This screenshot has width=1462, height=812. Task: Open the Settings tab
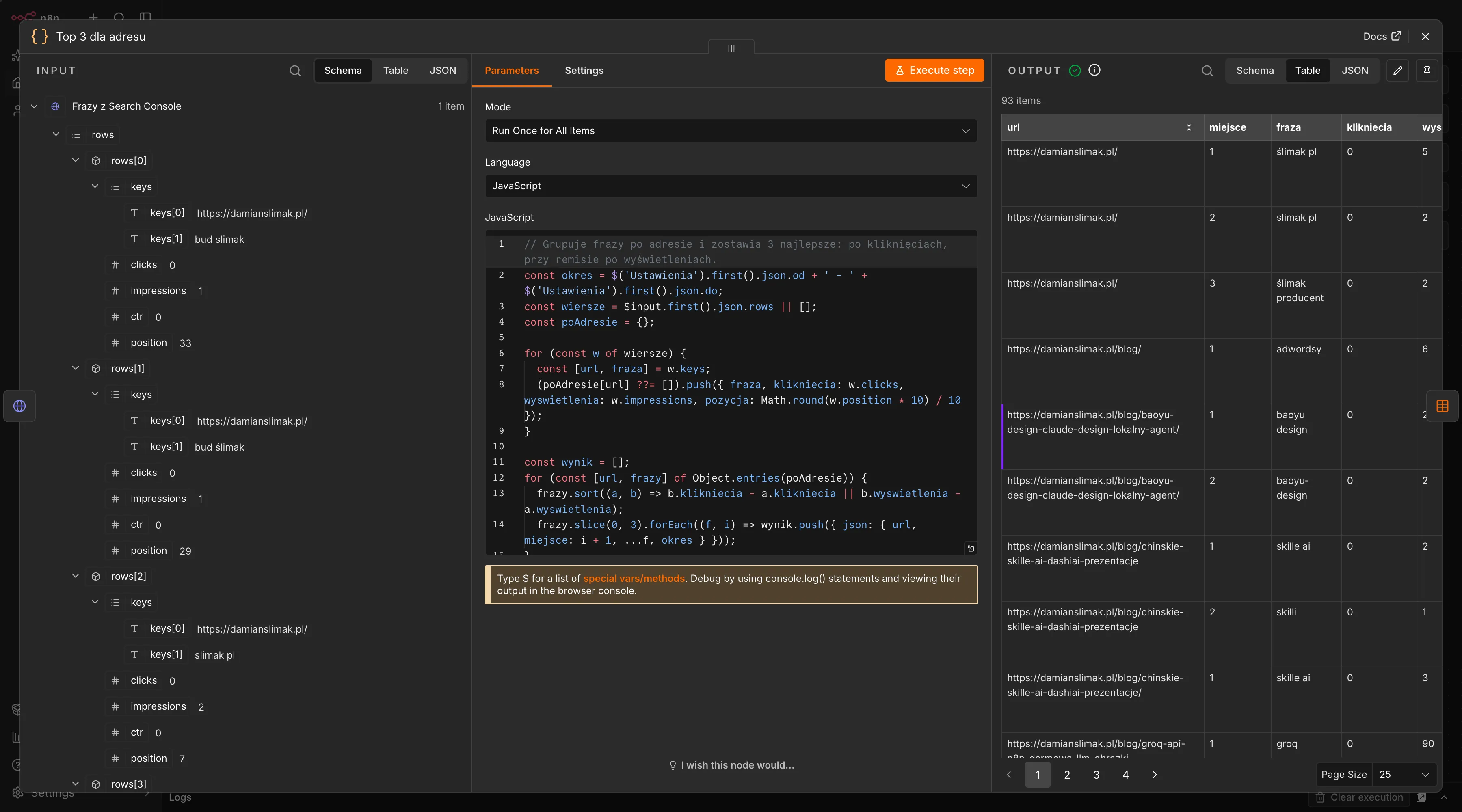pos(584,70)
